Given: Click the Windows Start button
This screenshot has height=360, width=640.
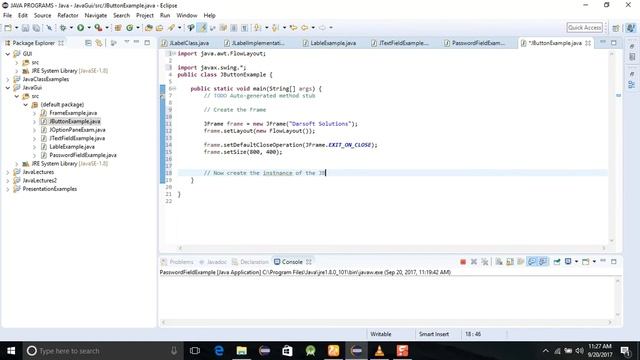Looking at the screenshot, I should click(11, 351).
